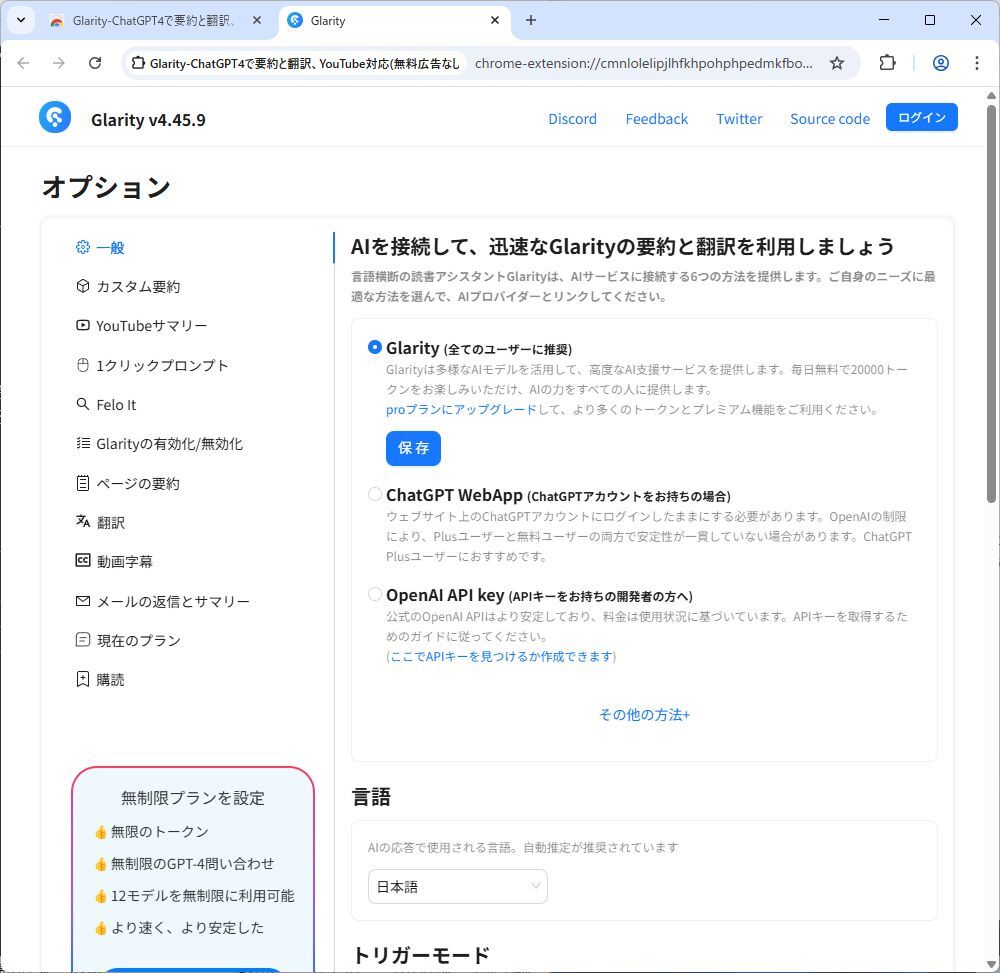The height and width of the screenshot is (973, 1000).
Task: Click the Glarity logo icon in page header
Action: click(55, 117)
